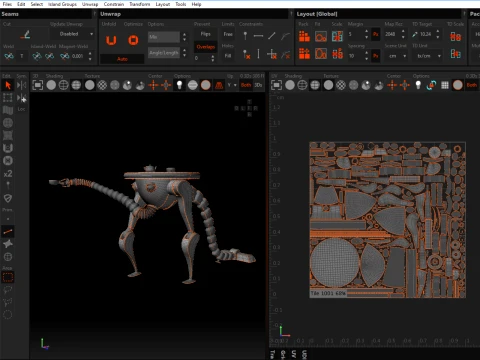The image size is (480, 360).
Task: Toggle Prevent Flips
Action: (x=205, y=34)
